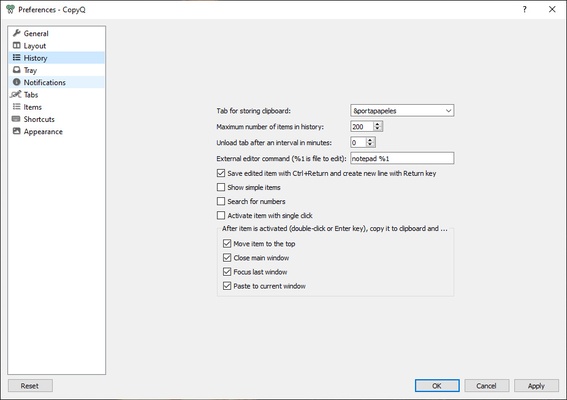Click the unload tab interval value field
This screenshot has width=567, height=400.
click(x=358, y=142)
